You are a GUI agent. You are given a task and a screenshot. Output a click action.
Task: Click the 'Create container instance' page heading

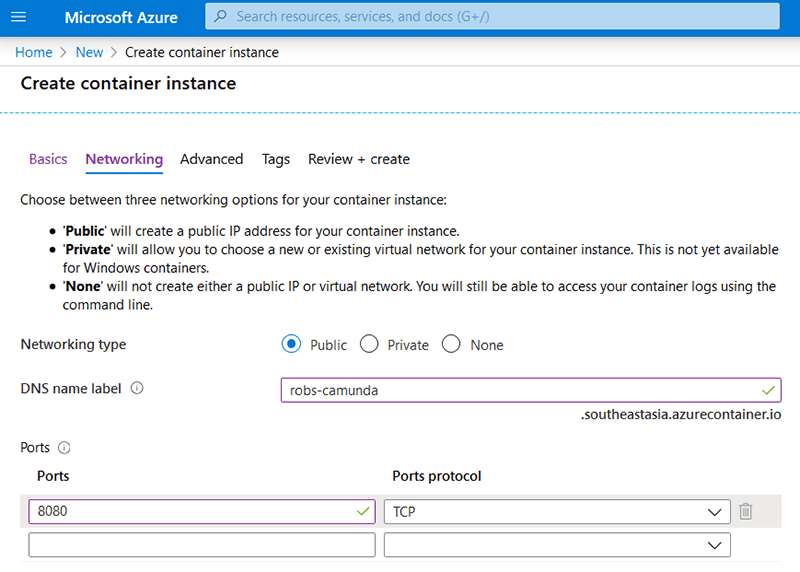click(x=129, y=83)
